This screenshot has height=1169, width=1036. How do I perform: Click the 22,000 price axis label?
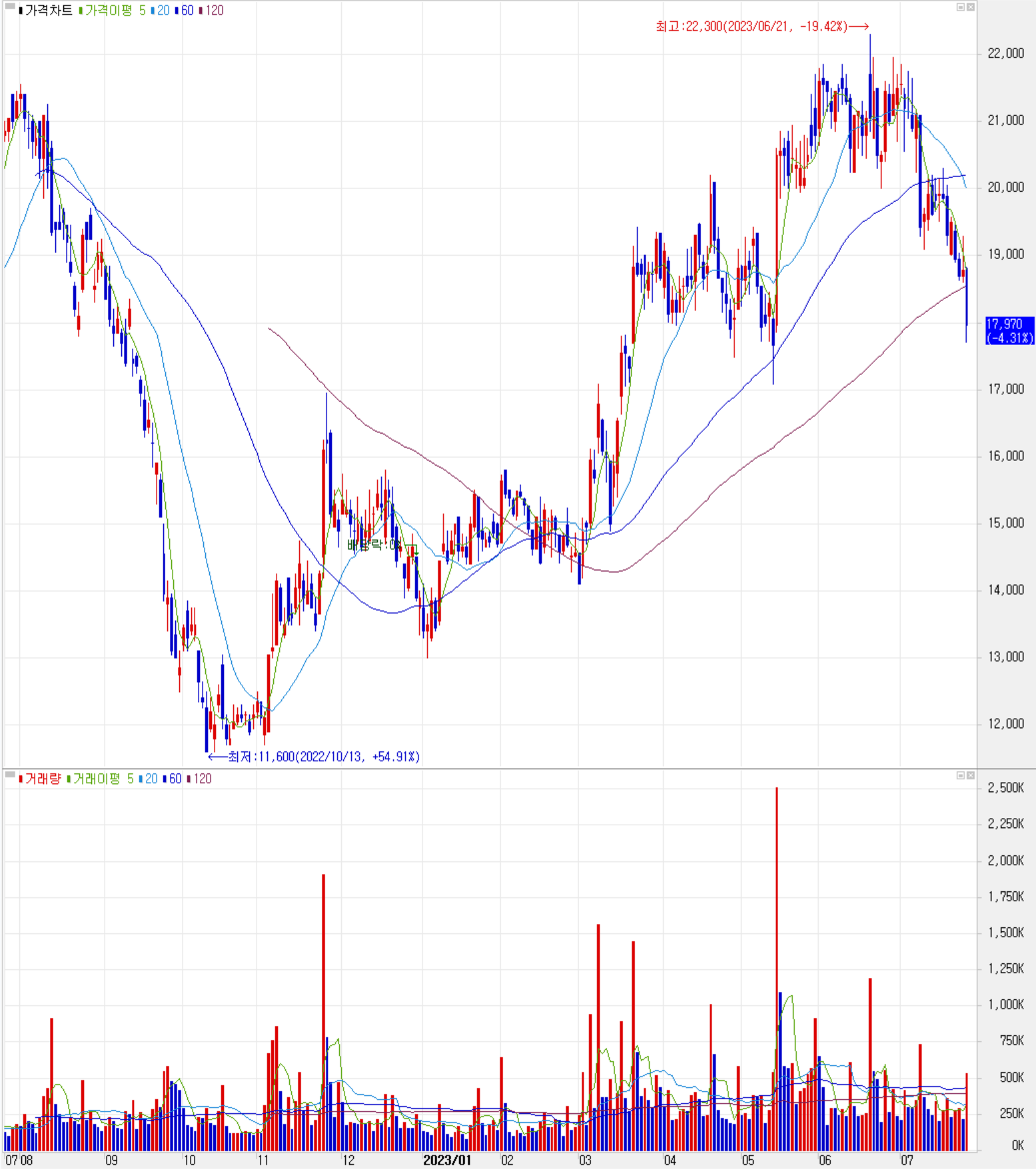(1005, 53)
